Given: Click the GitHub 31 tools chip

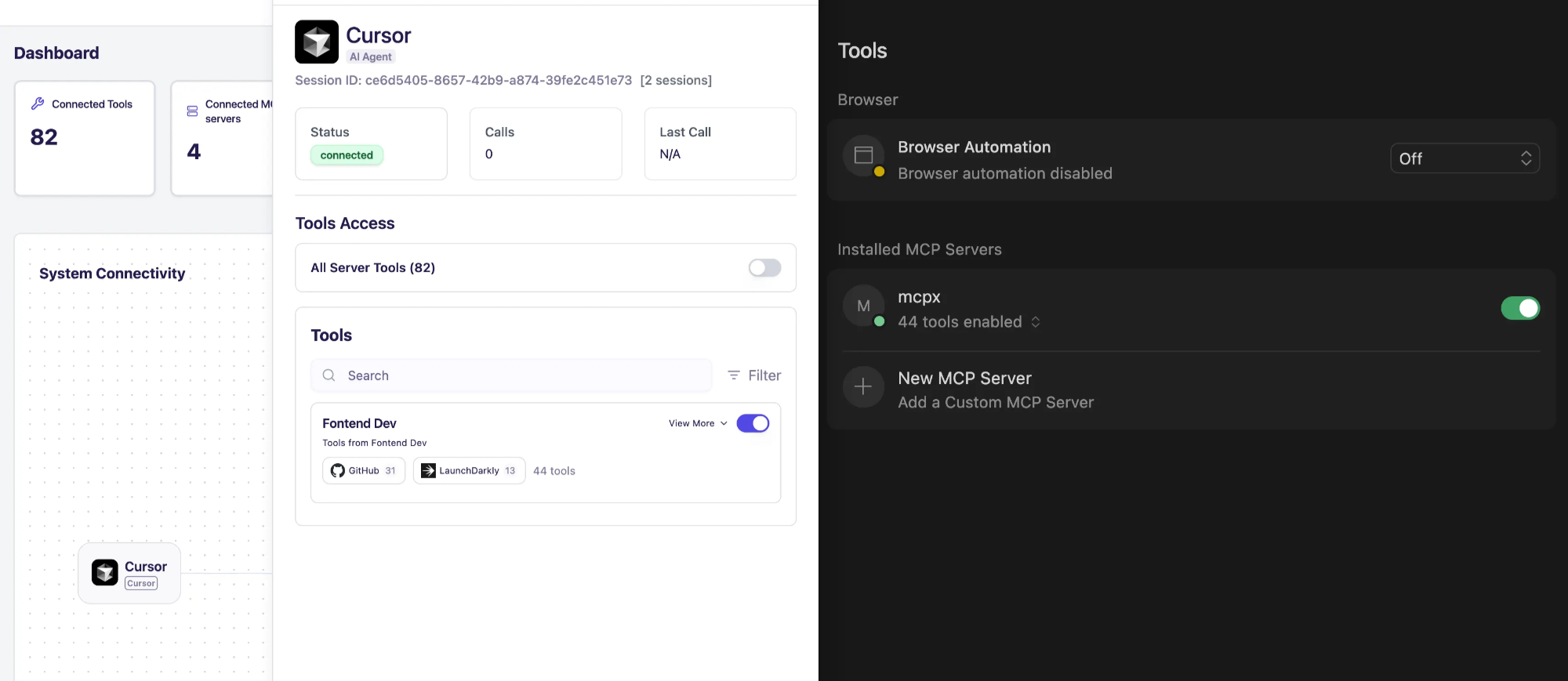Looking at the screenshot, I should [364, 470].
